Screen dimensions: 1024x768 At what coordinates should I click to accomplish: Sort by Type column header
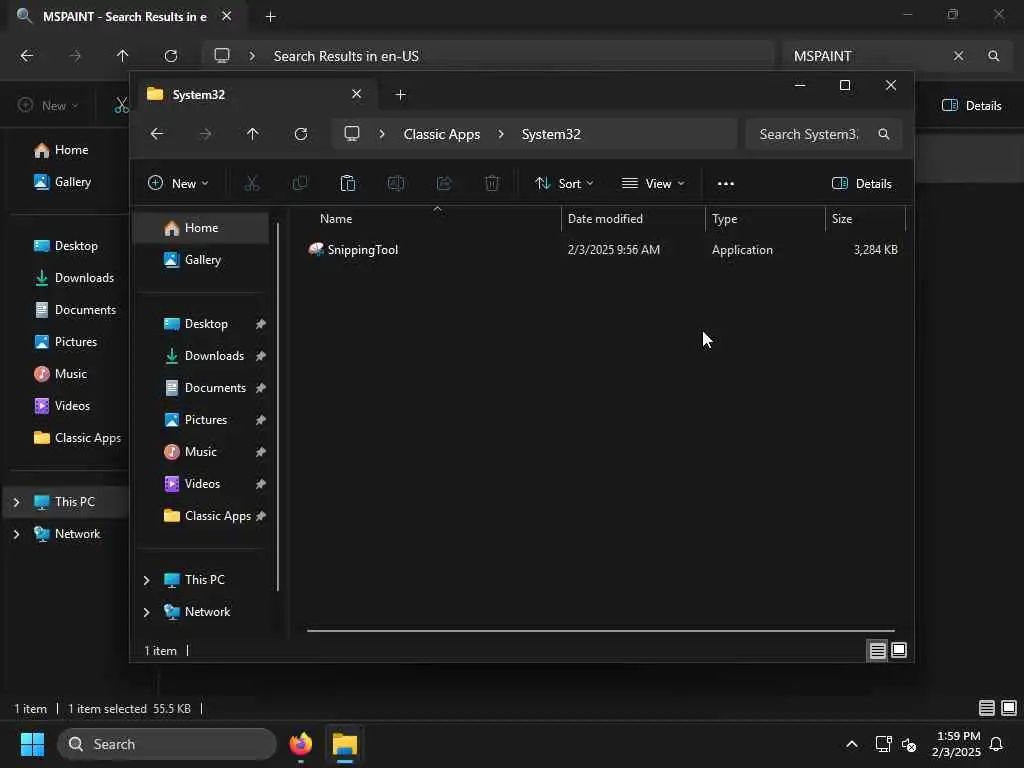(x=765, y=219)
